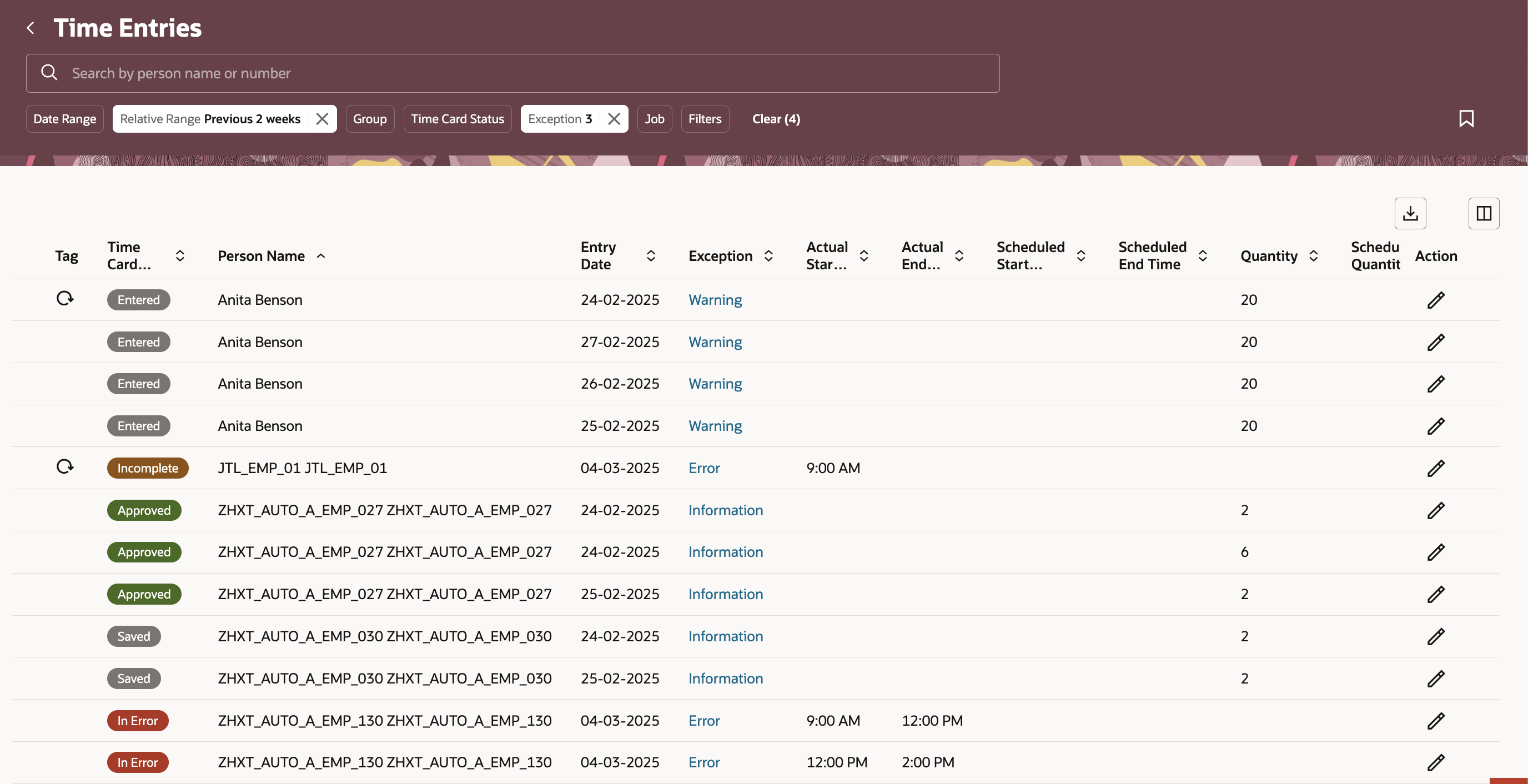Screen dimensions: 1528x784
Task: Click the refresh tag on Anita Benson 24-02-2025
Action: (x=66, y=298)
